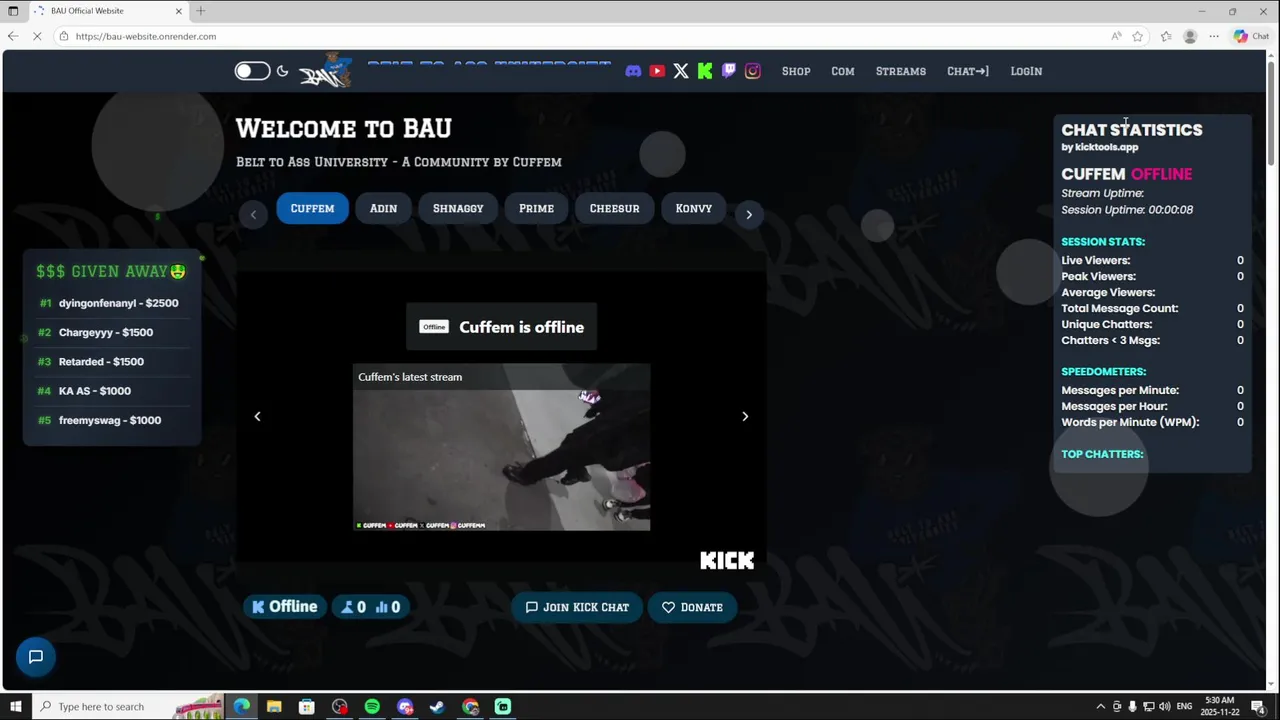This screenshot has height=720, width=1280.
Task: Open the Twitch icon link
Action: pos(729,71)
